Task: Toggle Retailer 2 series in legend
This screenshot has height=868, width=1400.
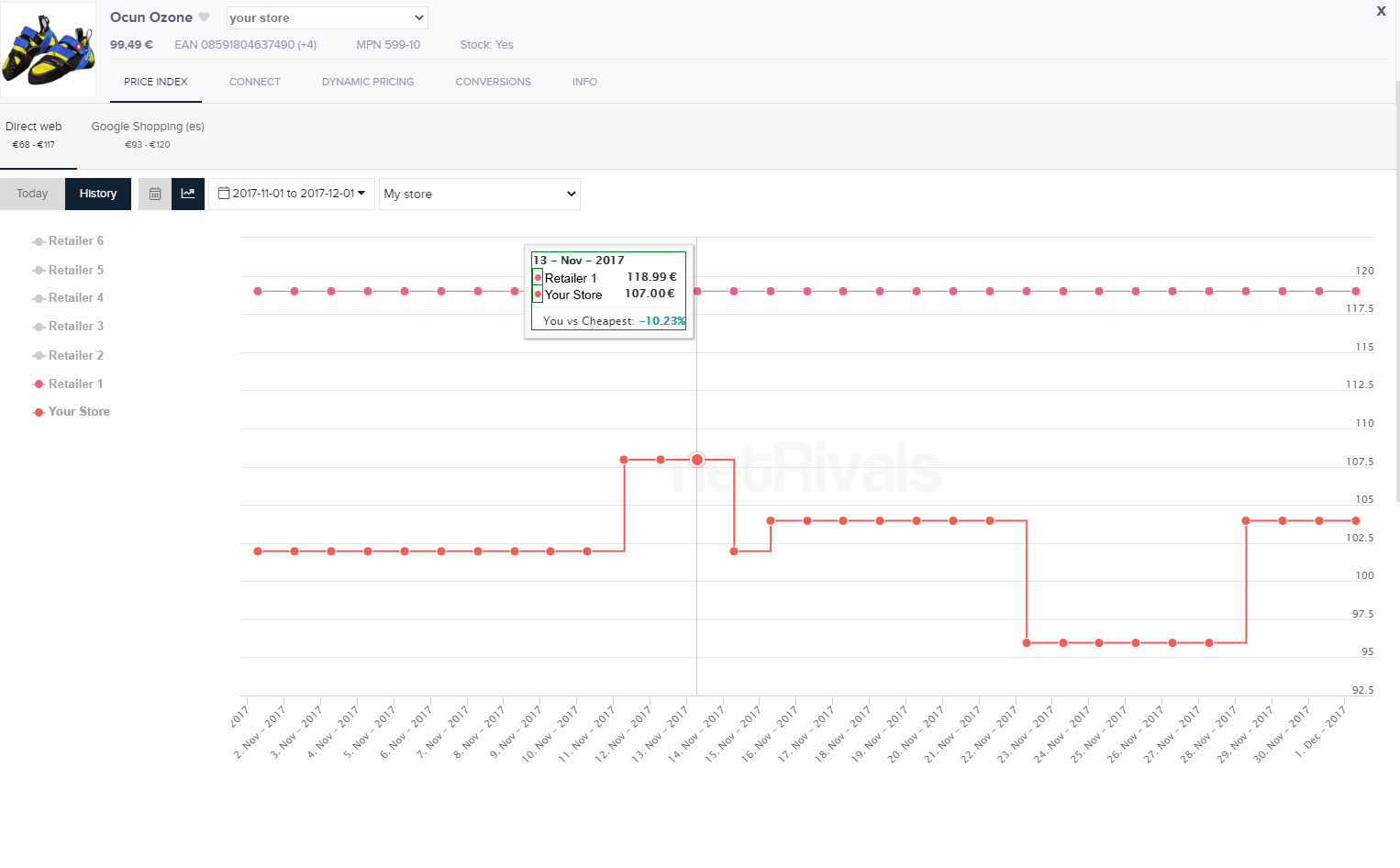Action: (68, 355)
